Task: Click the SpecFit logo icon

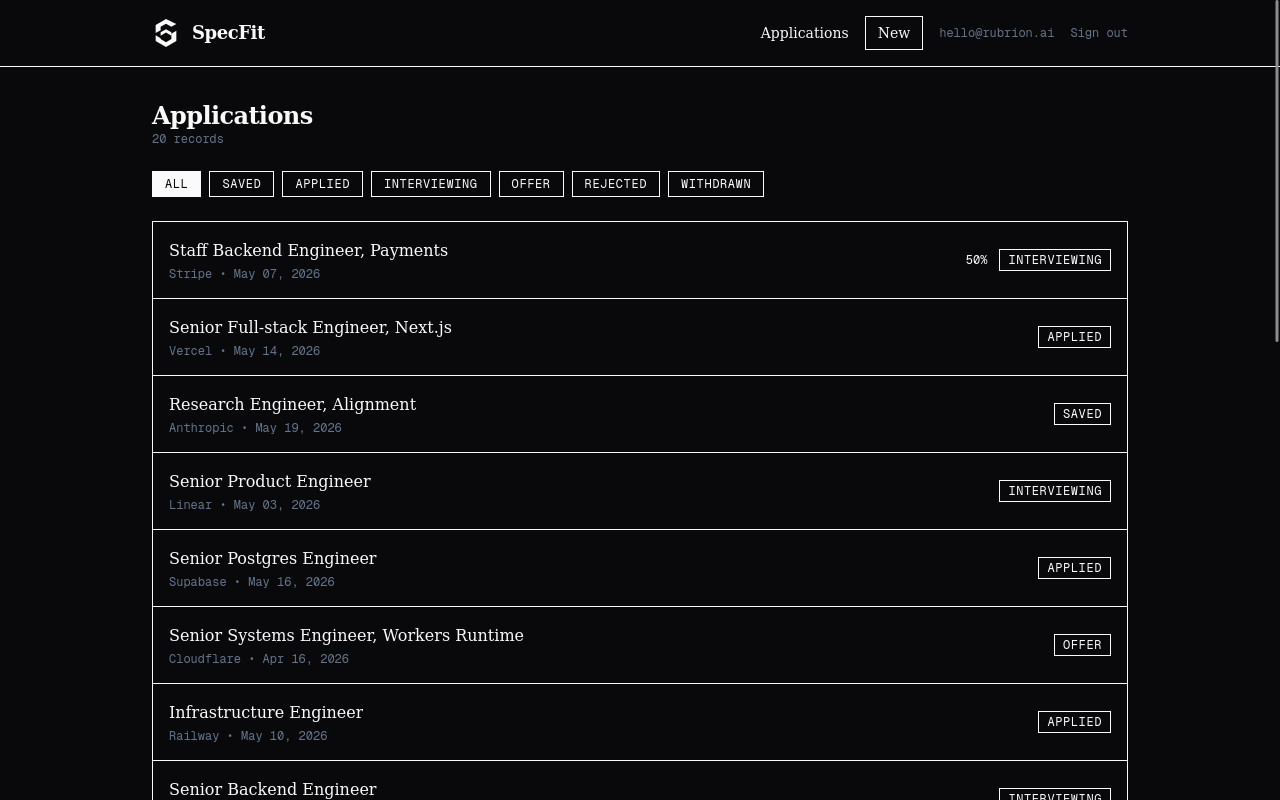Action: click(x=166, y=33)
